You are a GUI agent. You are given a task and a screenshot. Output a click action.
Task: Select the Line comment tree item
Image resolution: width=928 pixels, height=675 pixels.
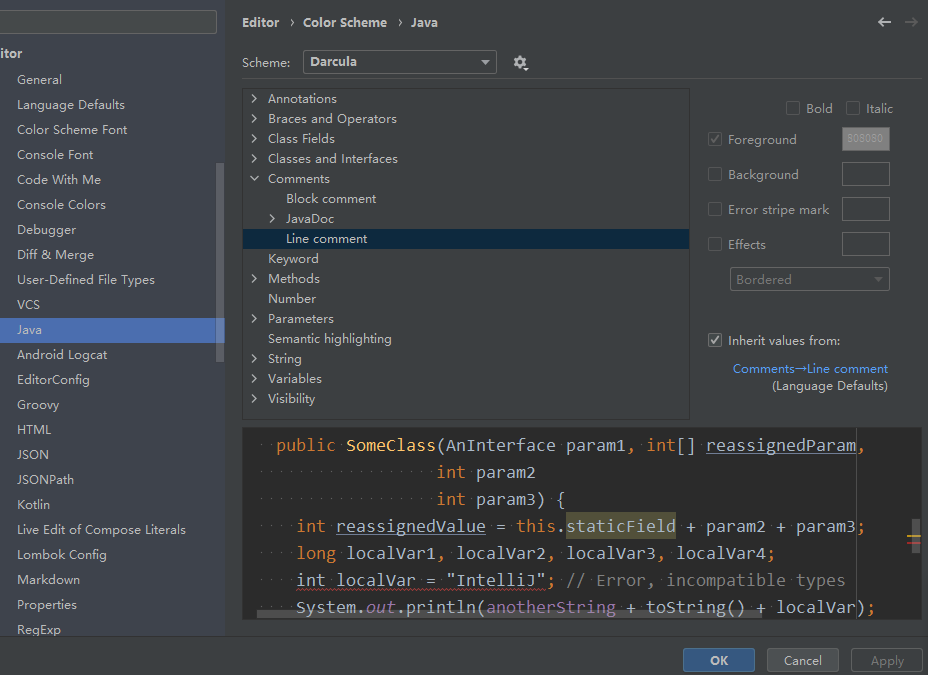click(327, 238)
